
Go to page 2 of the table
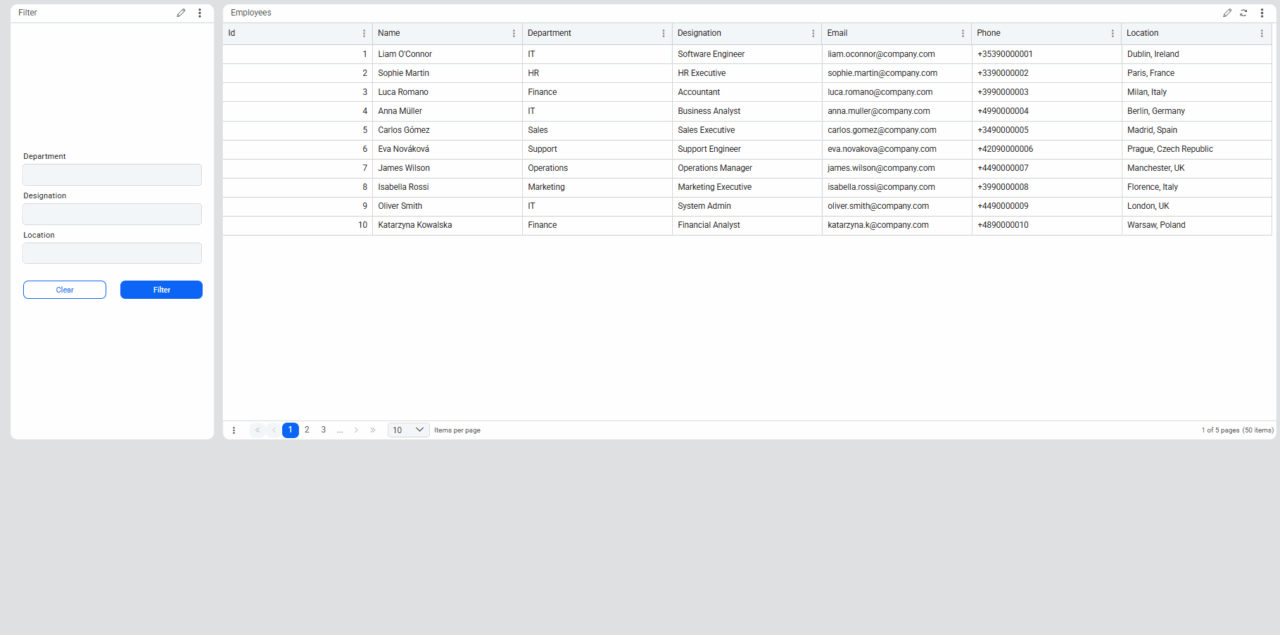pyautogui.click(x=307, y=430)
